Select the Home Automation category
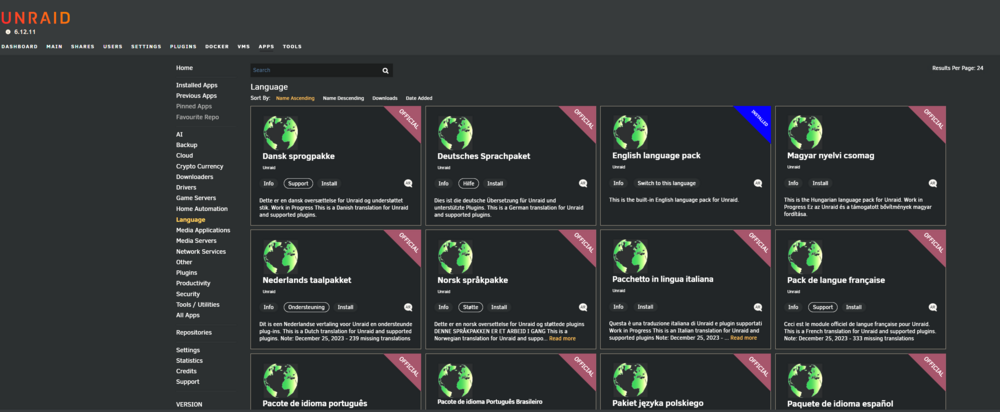The image size is (1000, 412). [x=202, y=209]
